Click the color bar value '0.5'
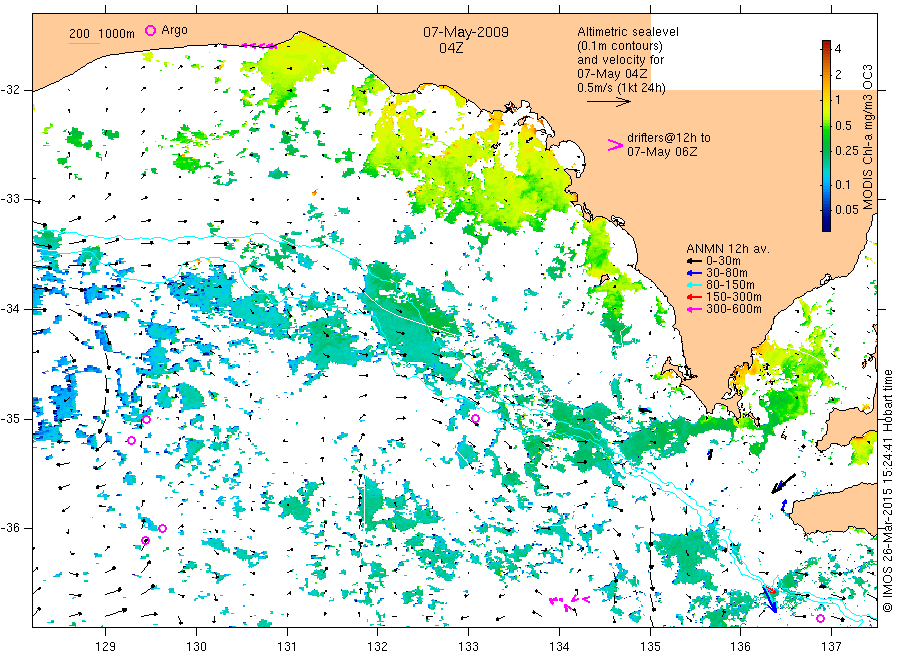The height and width of the screenshot is (660, 900). 843,126
